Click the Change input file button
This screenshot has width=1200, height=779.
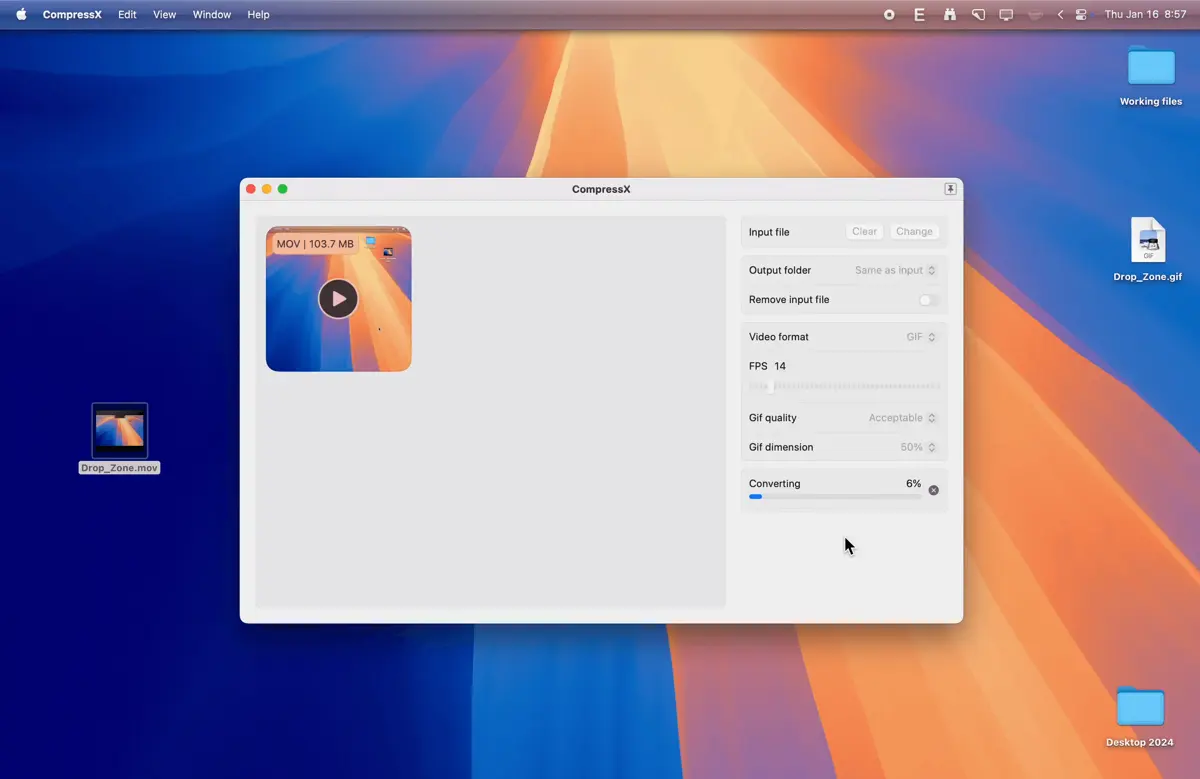pos(914,231)
